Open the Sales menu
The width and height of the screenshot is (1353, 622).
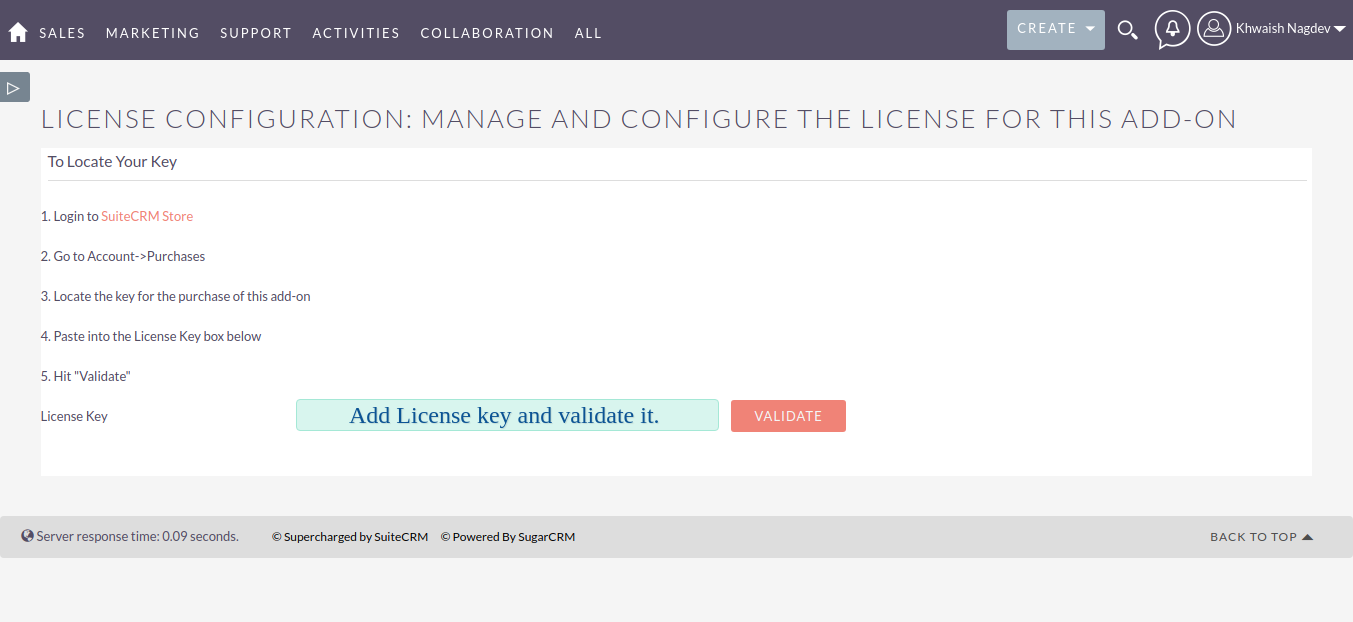tap(62, 33)
